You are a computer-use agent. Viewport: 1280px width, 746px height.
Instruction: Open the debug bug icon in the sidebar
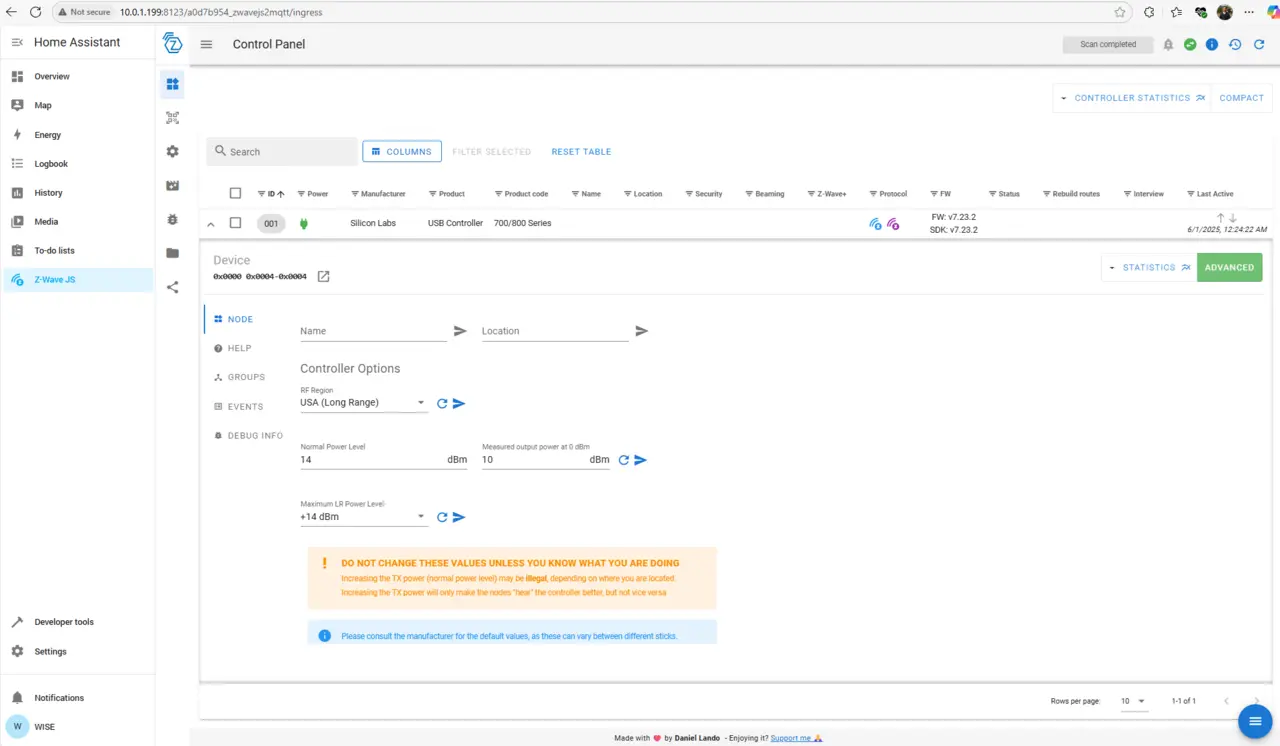tap(172, 219)
